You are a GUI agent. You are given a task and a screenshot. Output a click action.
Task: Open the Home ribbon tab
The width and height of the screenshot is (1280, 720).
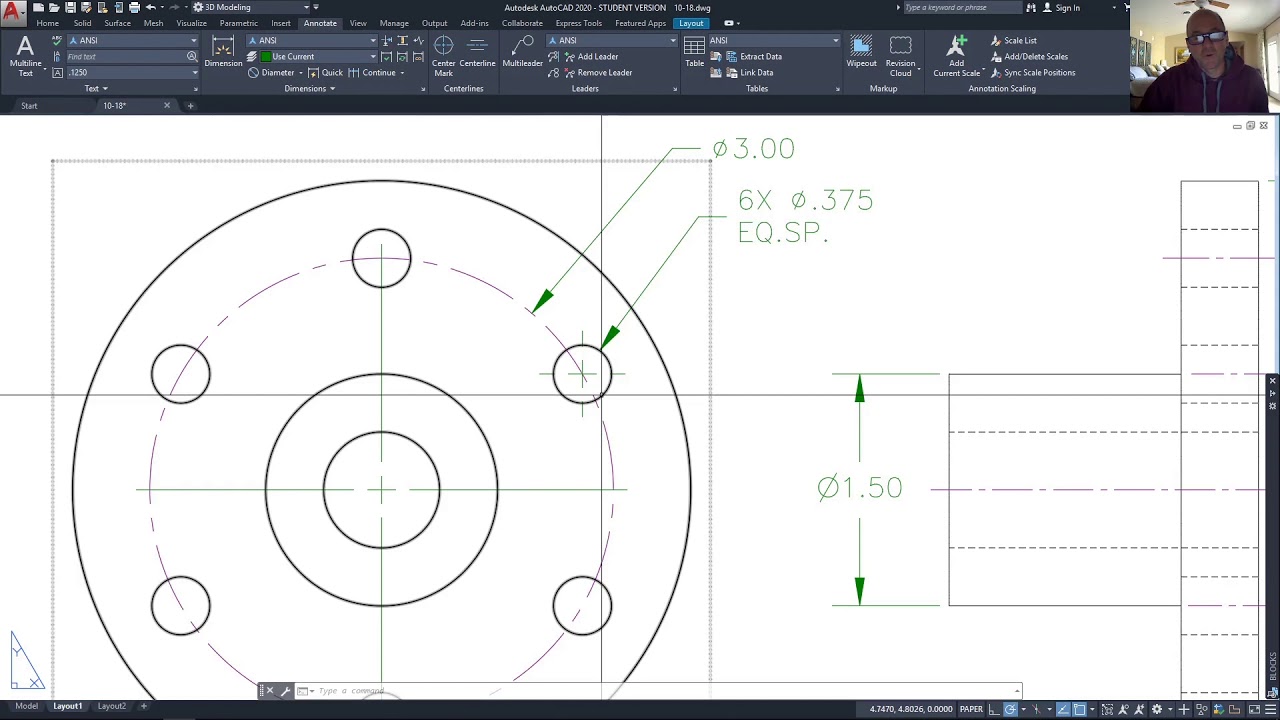point(47,23)
